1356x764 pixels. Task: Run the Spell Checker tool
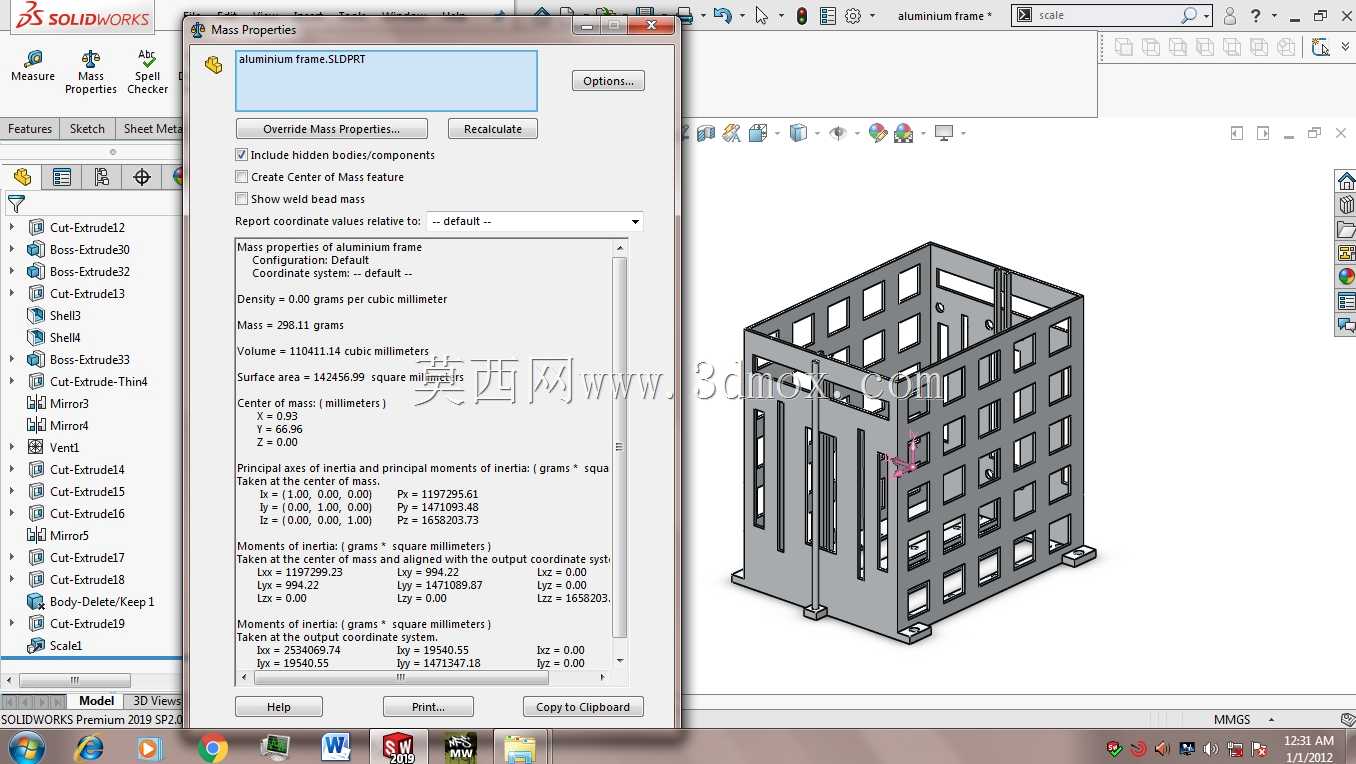pos(147,72)
